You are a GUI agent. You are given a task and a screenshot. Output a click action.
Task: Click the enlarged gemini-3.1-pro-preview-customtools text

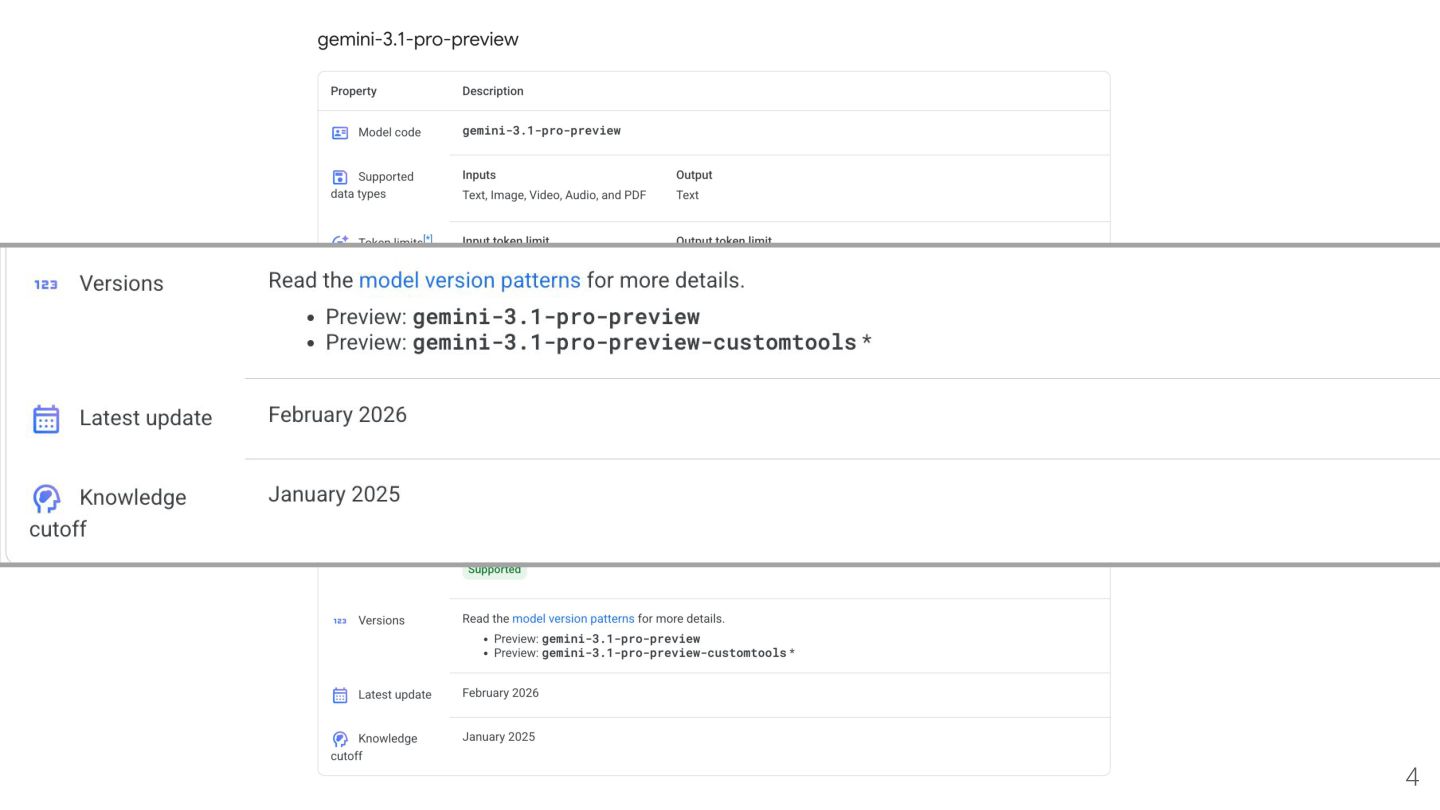tap(634, 343)
